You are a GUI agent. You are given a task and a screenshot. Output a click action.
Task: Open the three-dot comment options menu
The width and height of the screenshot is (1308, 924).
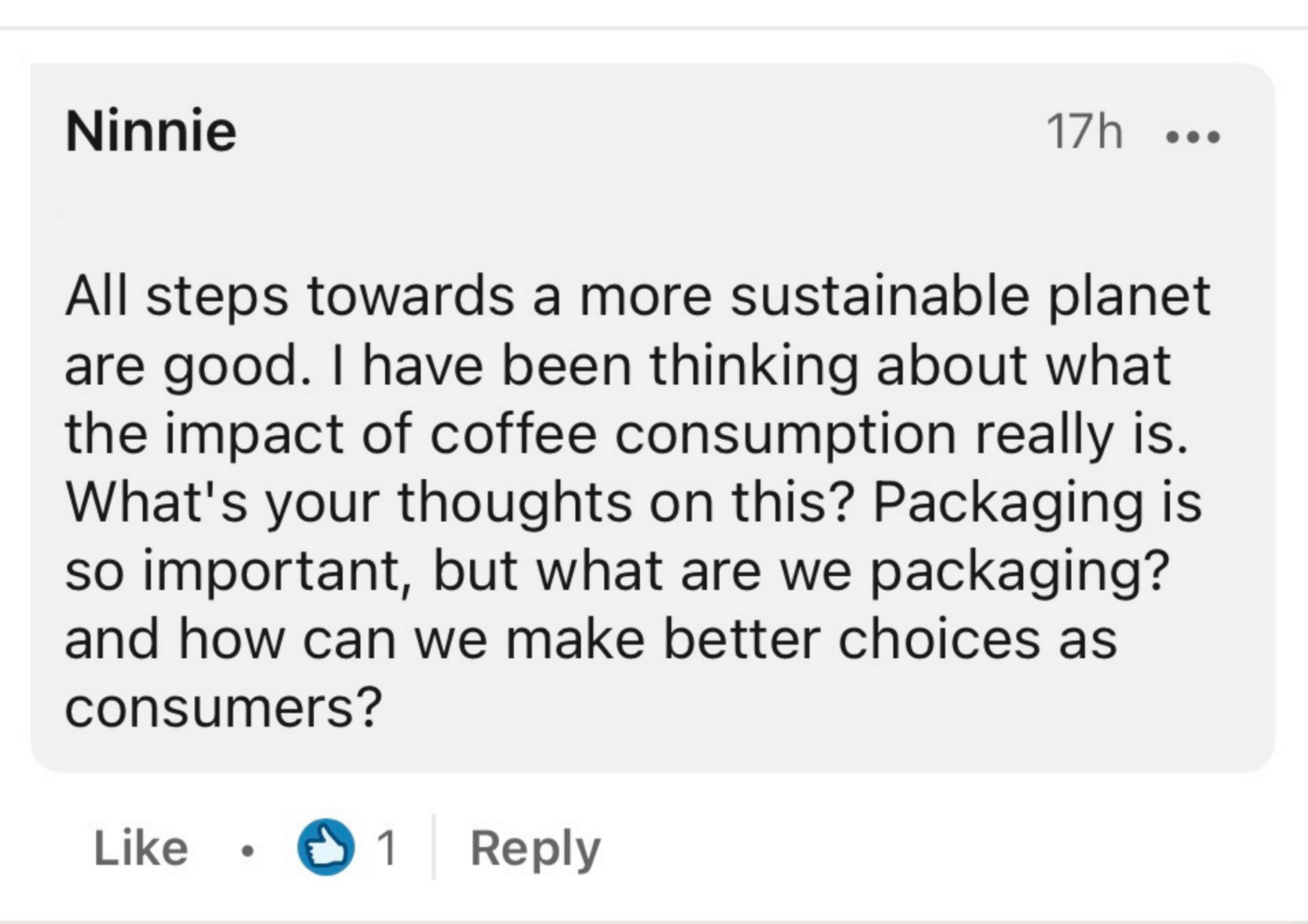(x=1193, y=137)
